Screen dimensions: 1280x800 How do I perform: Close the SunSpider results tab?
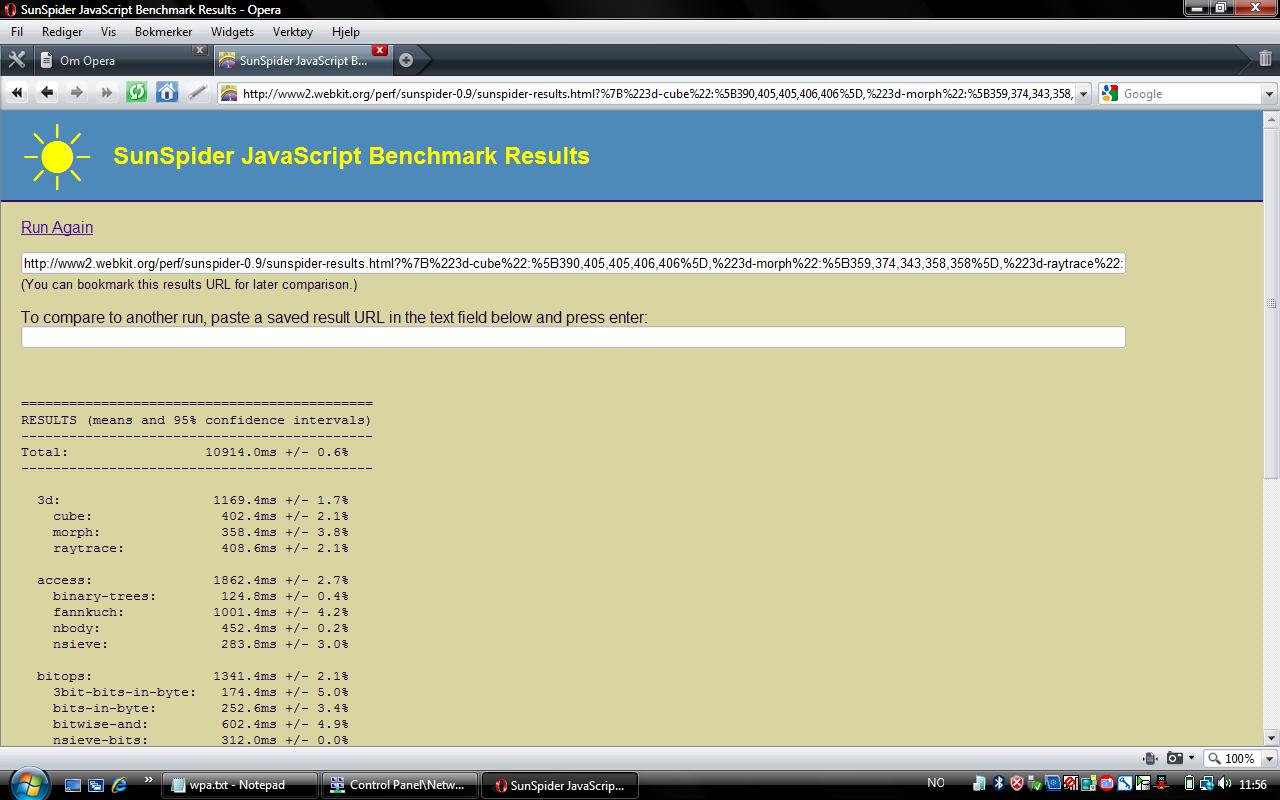[x=380, y=50]
